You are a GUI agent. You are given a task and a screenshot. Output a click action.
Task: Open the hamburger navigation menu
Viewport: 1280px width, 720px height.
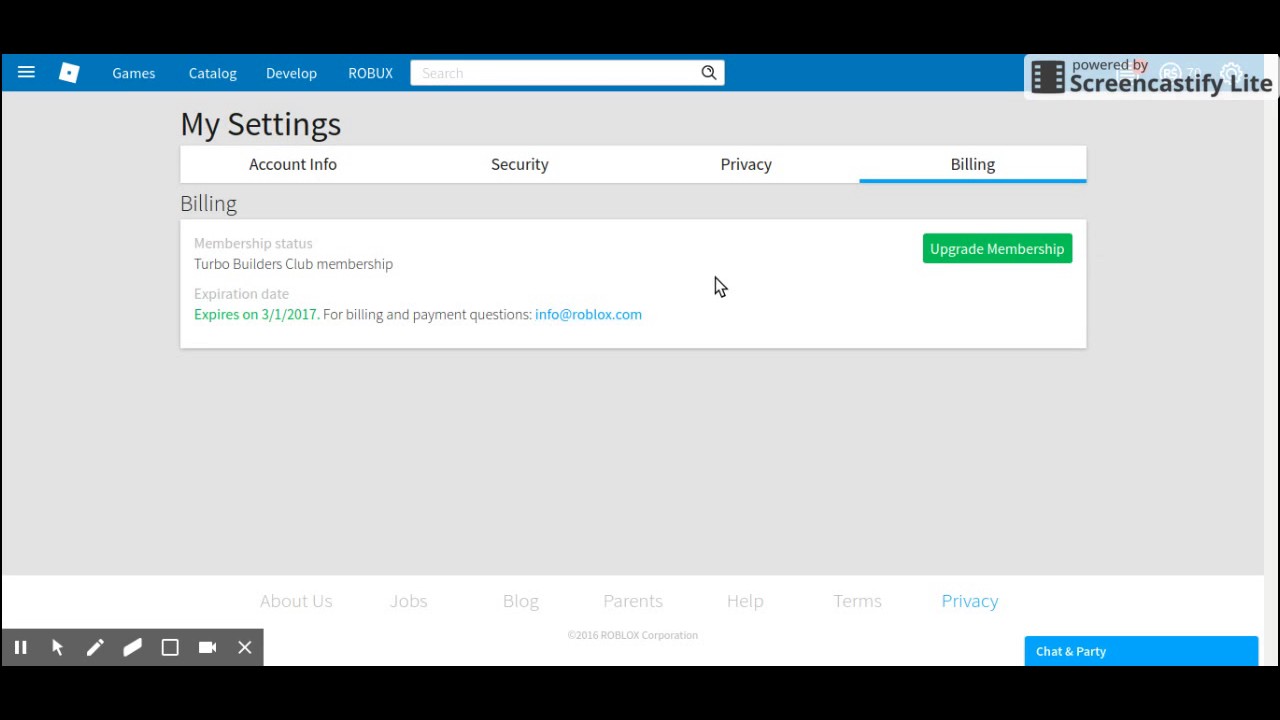26,72
